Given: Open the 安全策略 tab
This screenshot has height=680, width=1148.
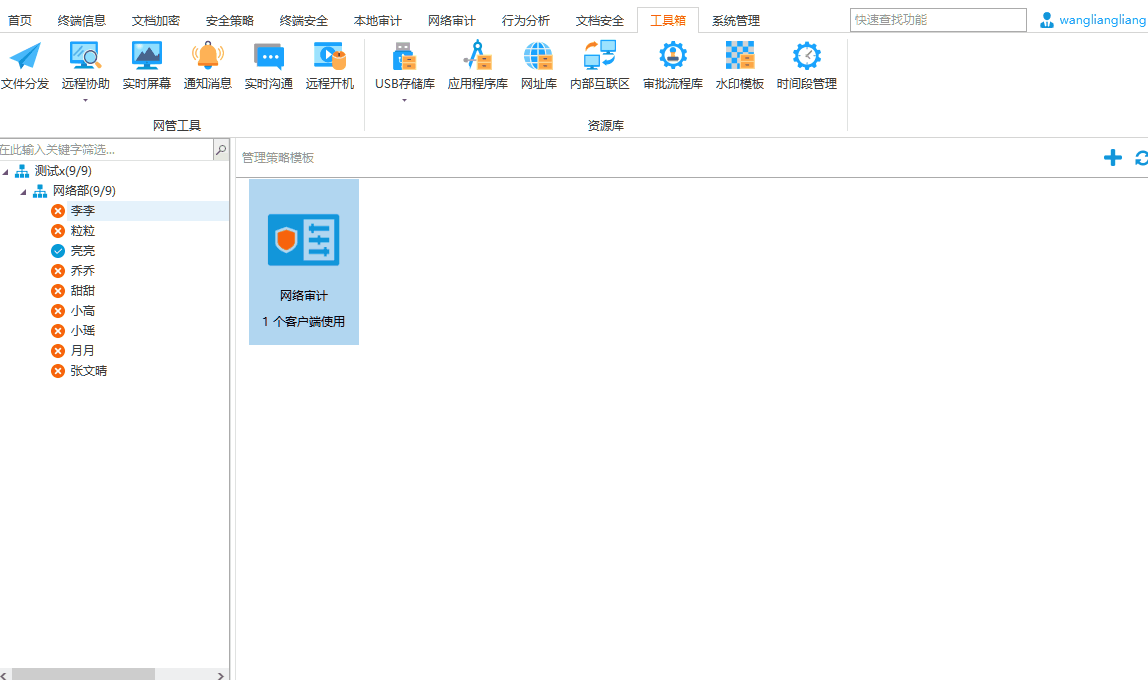Looking at the screenshot, I should 229,20.
